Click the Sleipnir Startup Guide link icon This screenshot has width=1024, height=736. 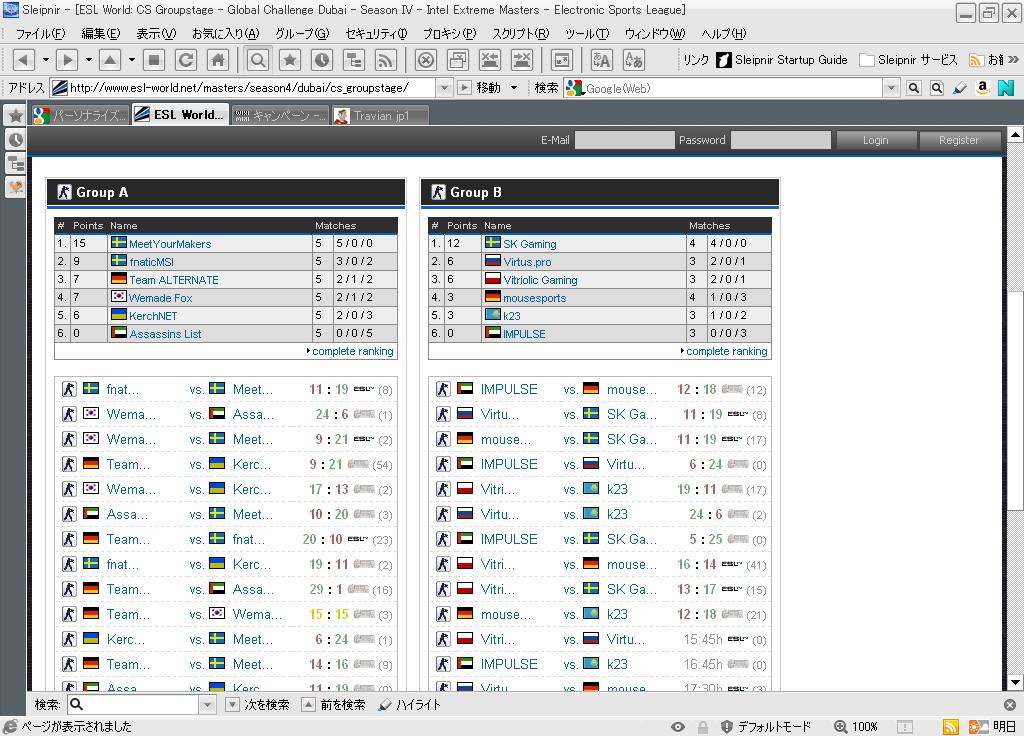coord(724,60)
